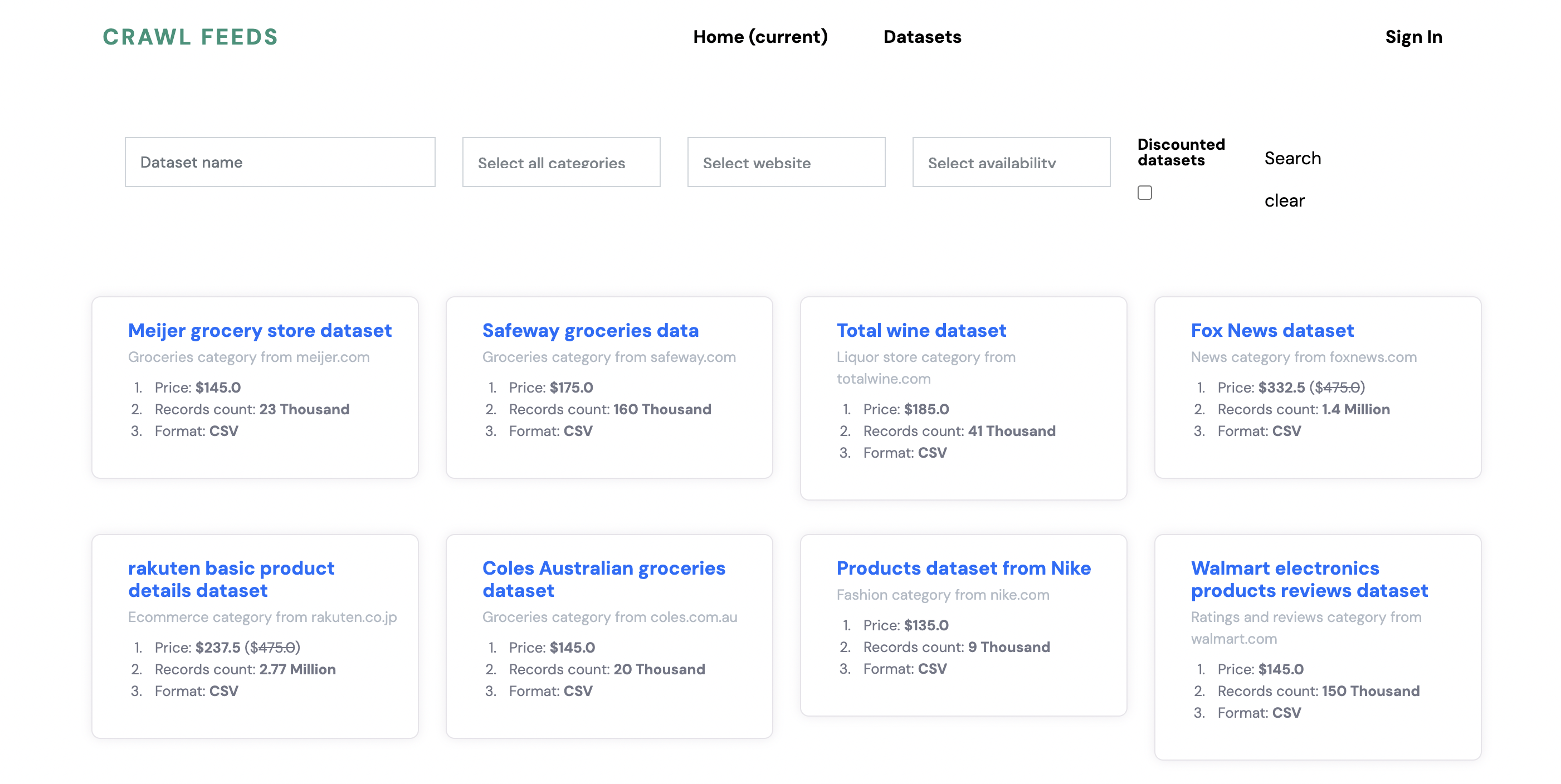Click 'Records count: 1.4 Million' text

pos(1304,409)
